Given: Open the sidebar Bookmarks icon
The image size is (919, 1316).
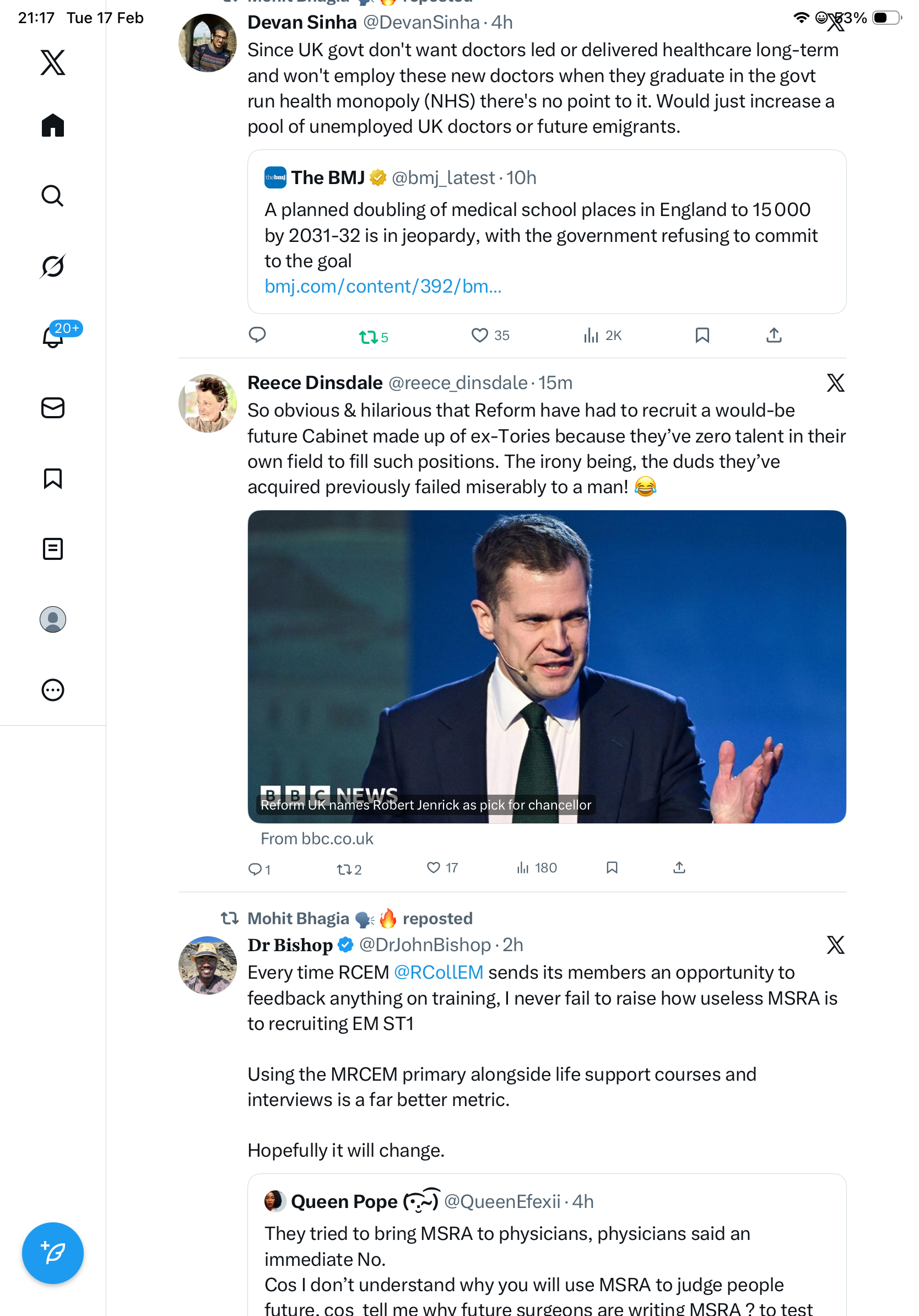Looking at the screenshot, I should pyautogui.click(x=53, y=478).
